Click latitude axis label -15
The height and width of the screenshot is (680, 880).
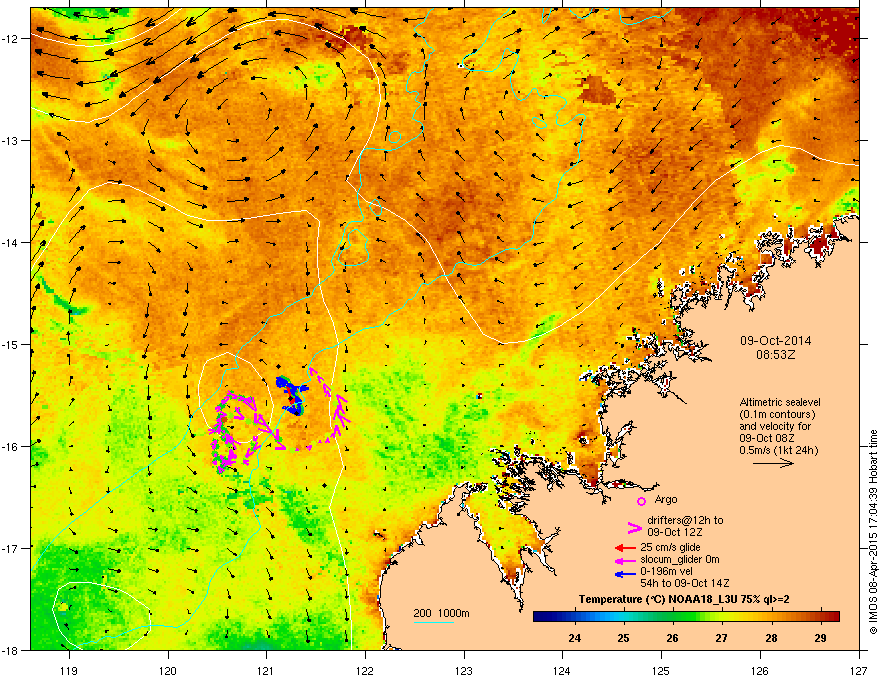pyautogui.click(x=10, y=344)
